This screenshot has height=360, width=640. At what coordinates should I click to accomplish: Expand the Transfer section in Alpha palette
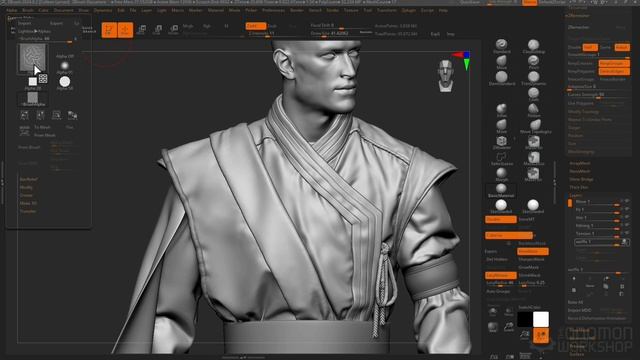pyautogui.click(x=28, y=211)
